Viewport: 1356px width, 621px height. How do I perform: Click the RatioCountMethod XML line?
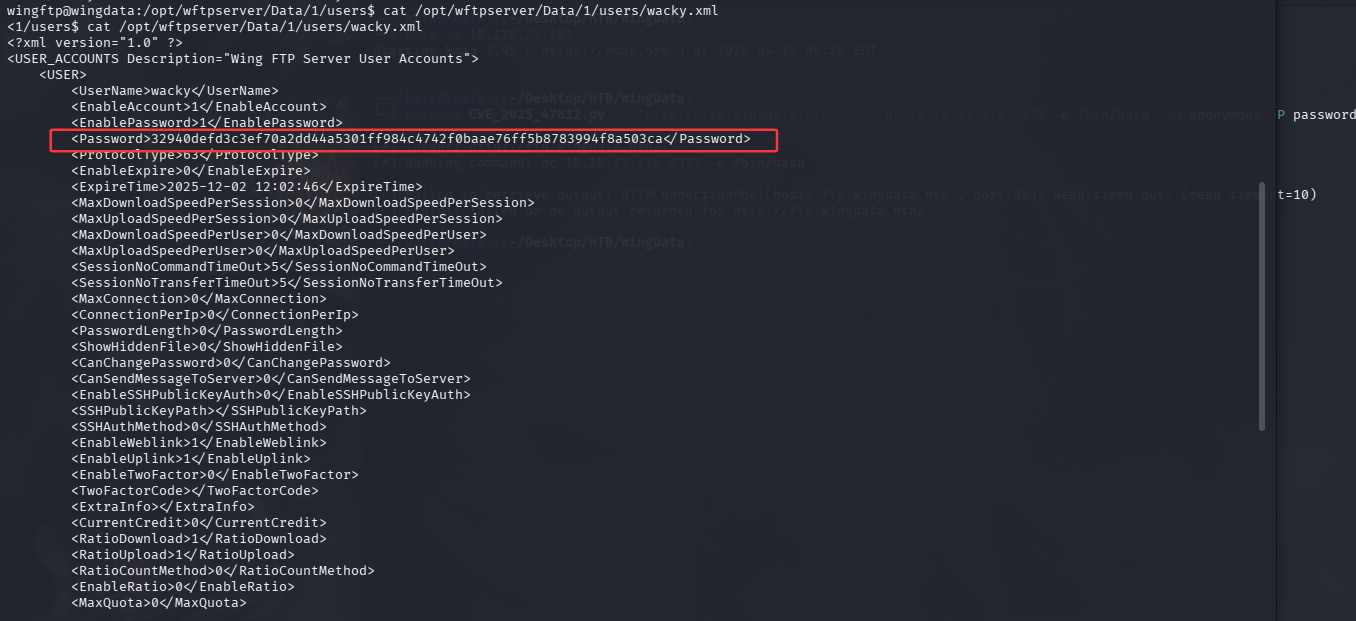tap(223, 571)
